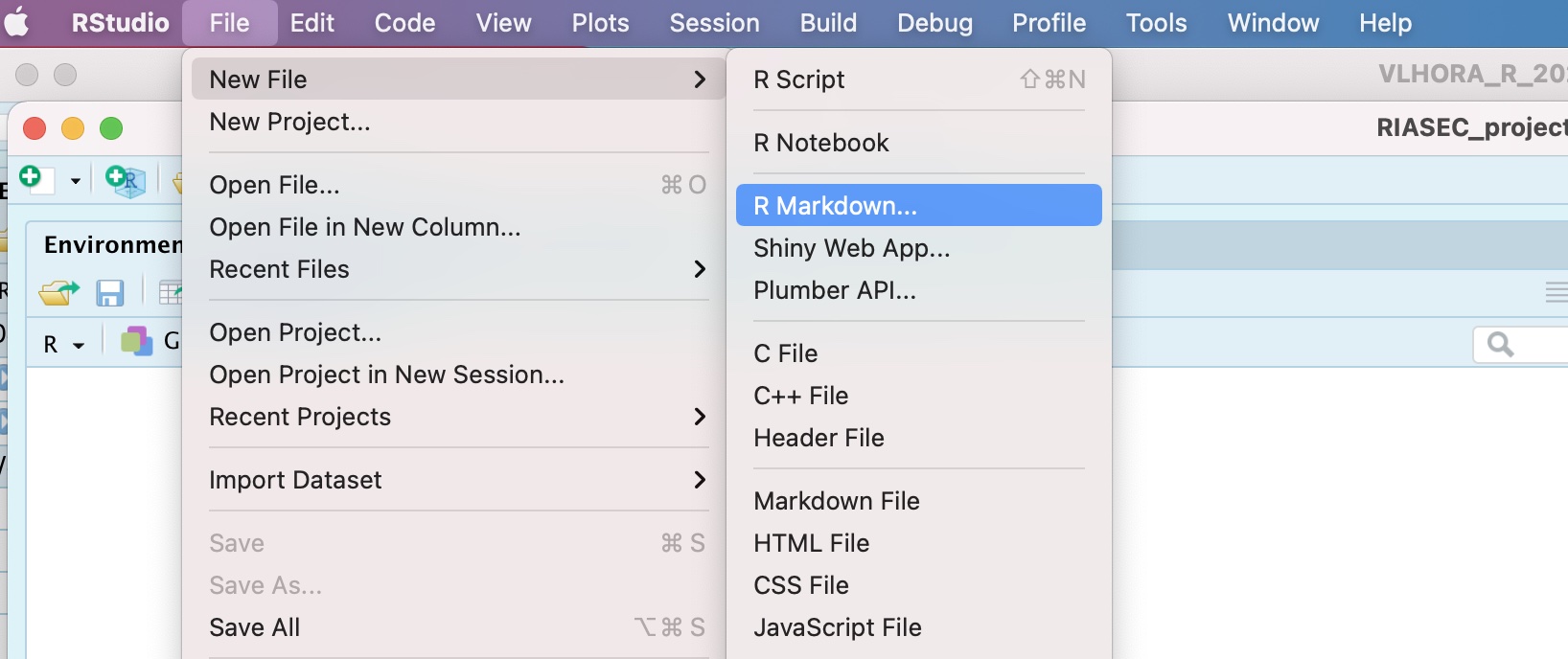The height and width of the screenshot is (659, 1568).
Task: Click the RIASEC_project window title
Action: (1471, 127)
